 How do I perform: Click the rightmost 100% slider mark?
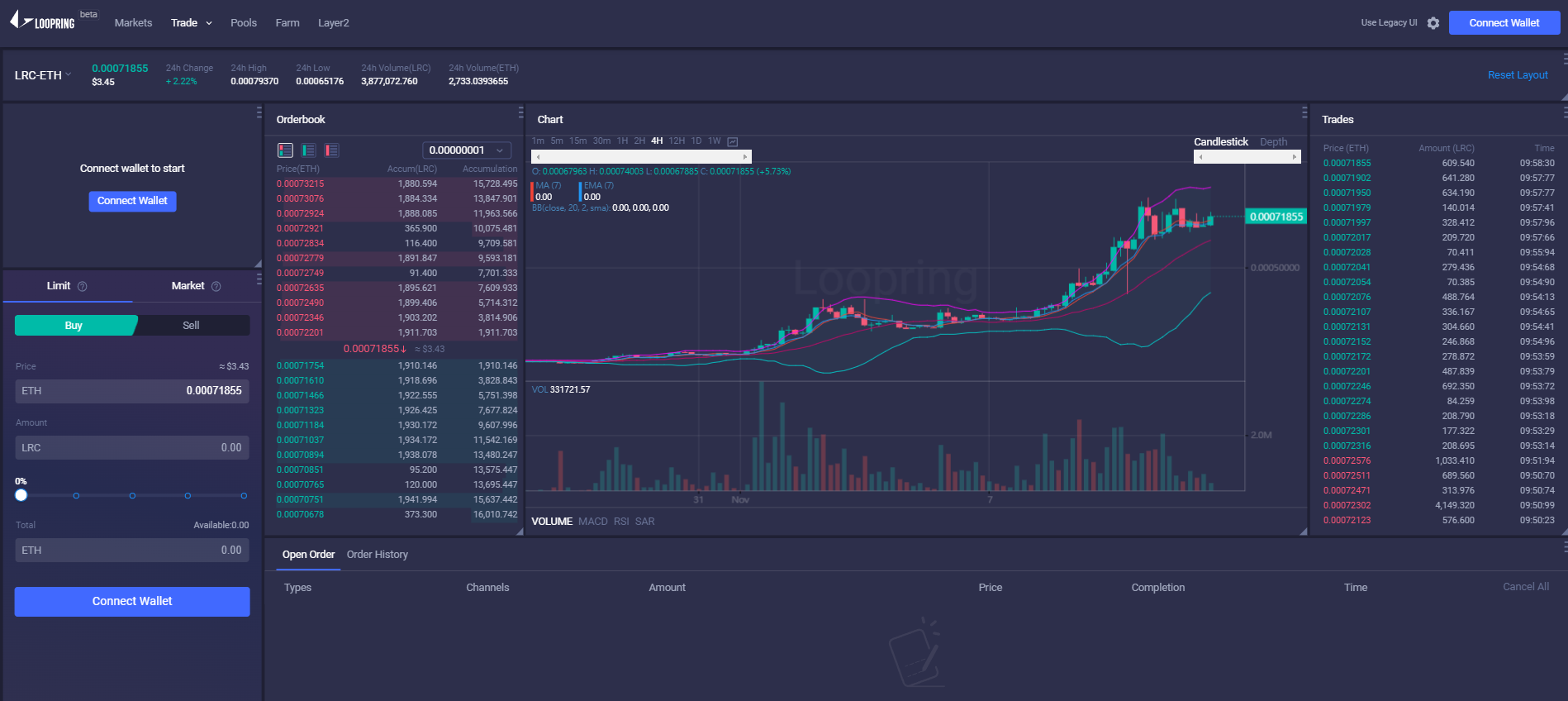point(244,496)
